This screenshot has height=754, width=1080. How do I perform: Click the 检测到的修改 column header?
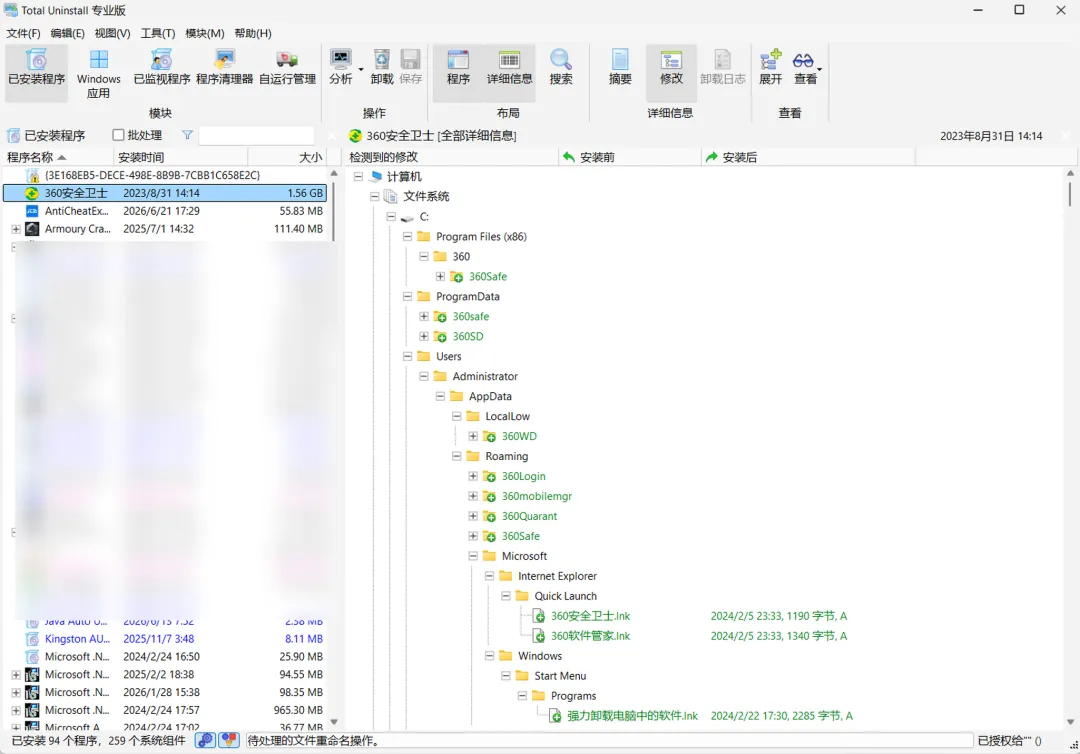pos(451,157)
